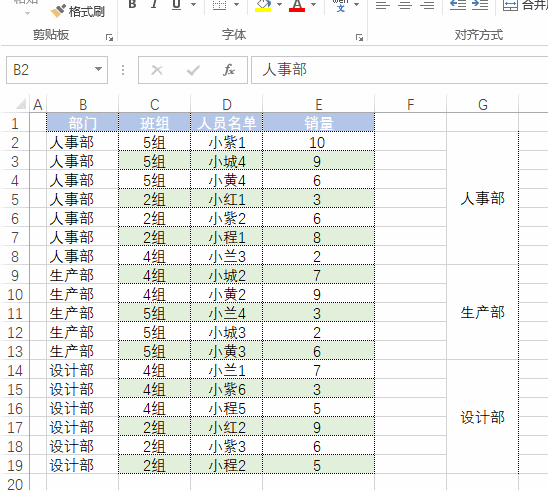Increase indent

coord(480,5)
